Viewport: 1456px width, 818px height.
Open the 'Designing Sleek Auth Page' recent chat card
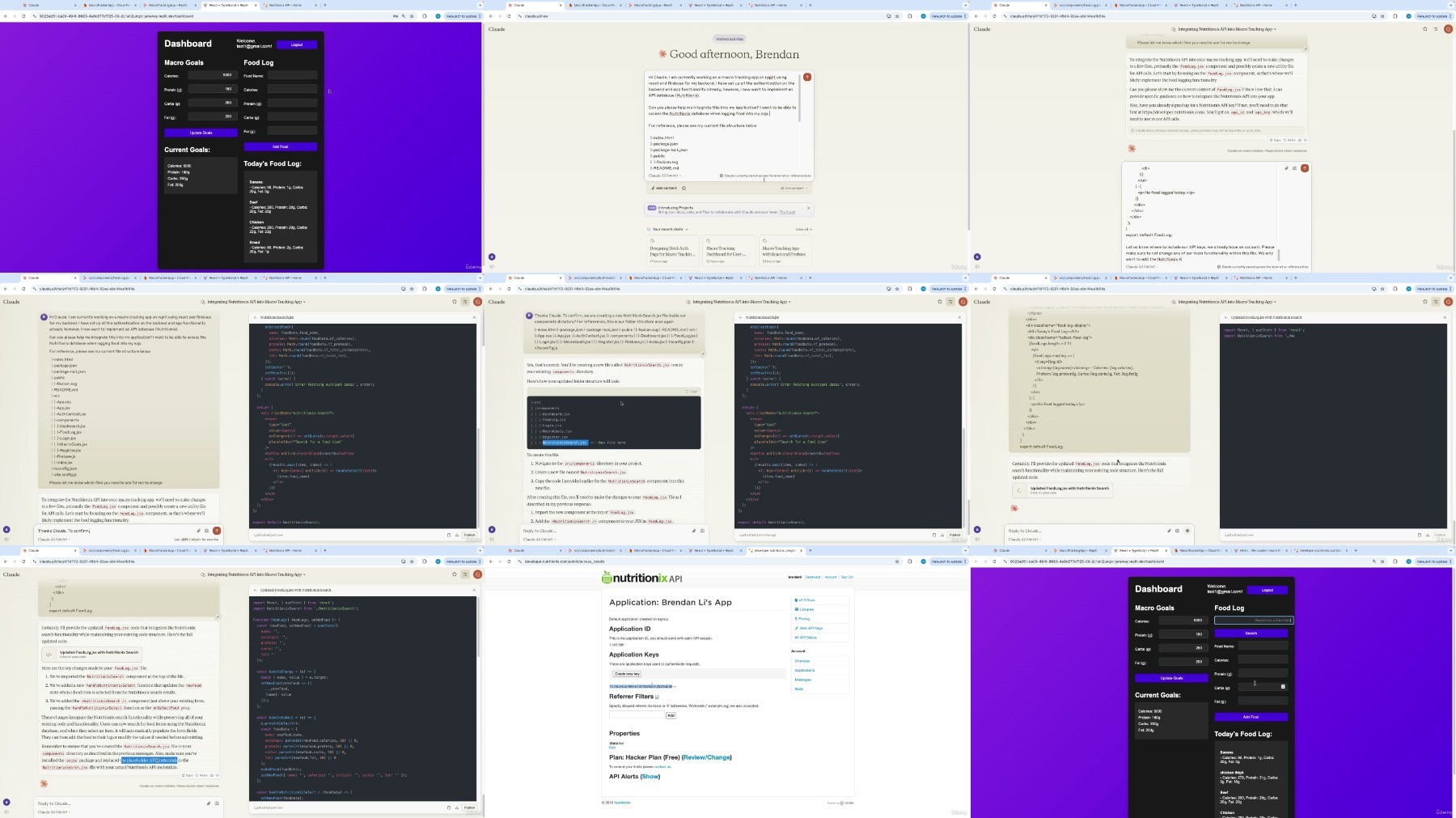[x=673, y=252]
